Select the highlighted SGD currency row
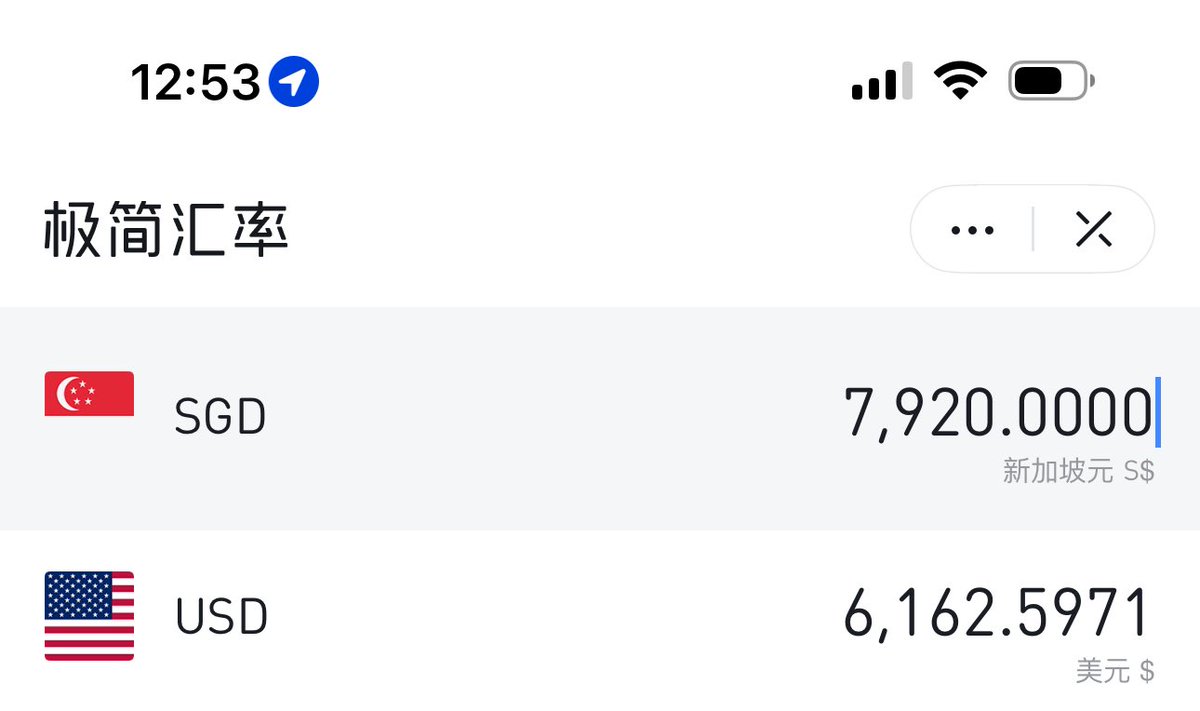 coord(600,419)
